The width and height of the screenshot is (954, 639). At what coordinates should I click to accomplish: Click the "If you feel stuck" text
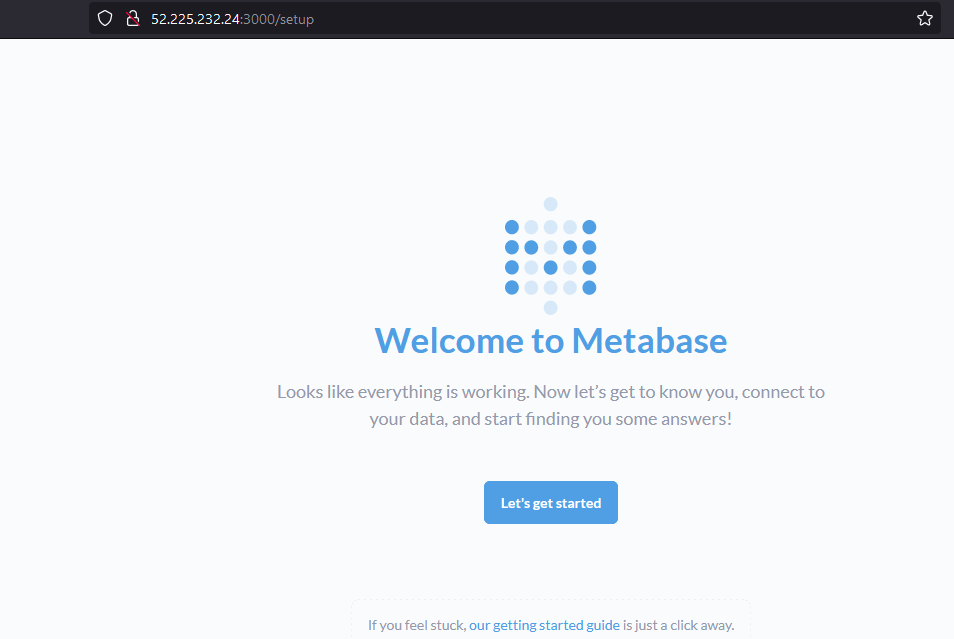click(415, 625)
